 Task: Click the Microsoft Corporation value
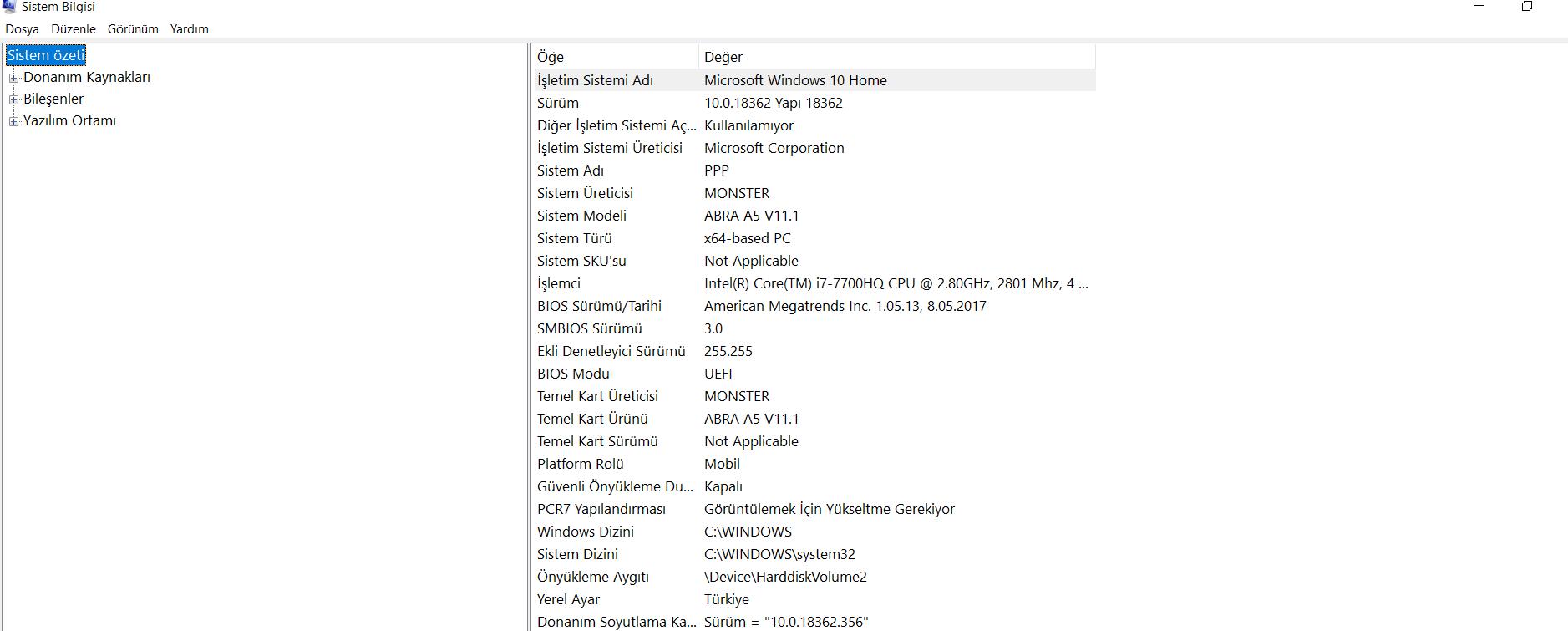tap(774, 148)
